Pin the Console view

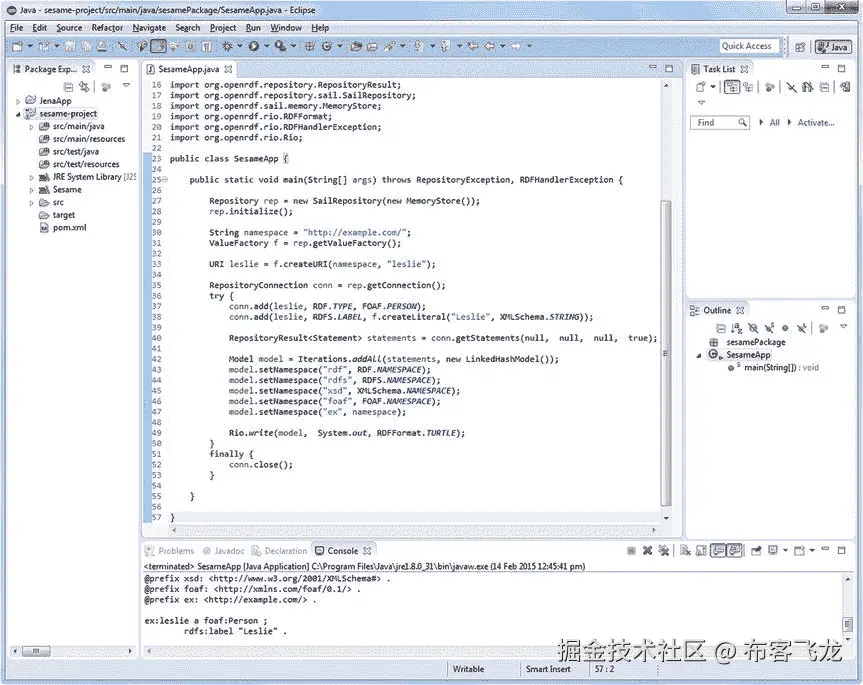click(755, 549)
